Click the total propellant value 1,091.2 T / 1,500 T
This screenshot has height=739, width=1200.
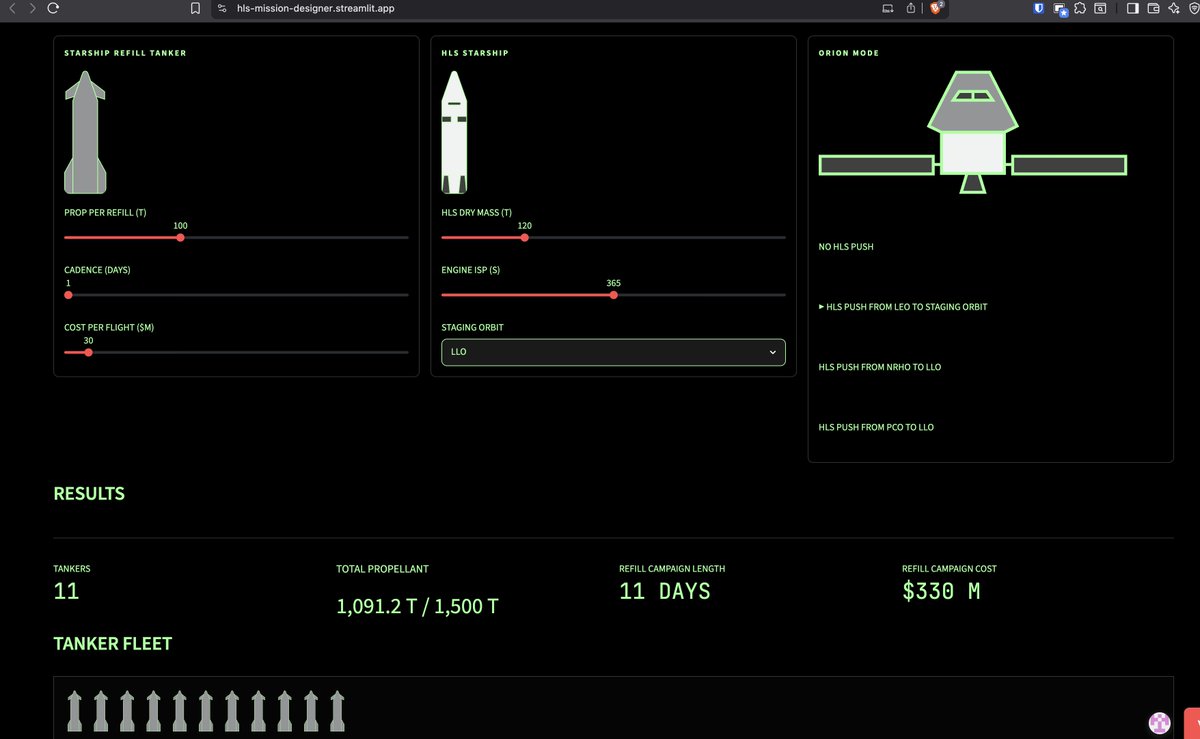pos(417,607)
